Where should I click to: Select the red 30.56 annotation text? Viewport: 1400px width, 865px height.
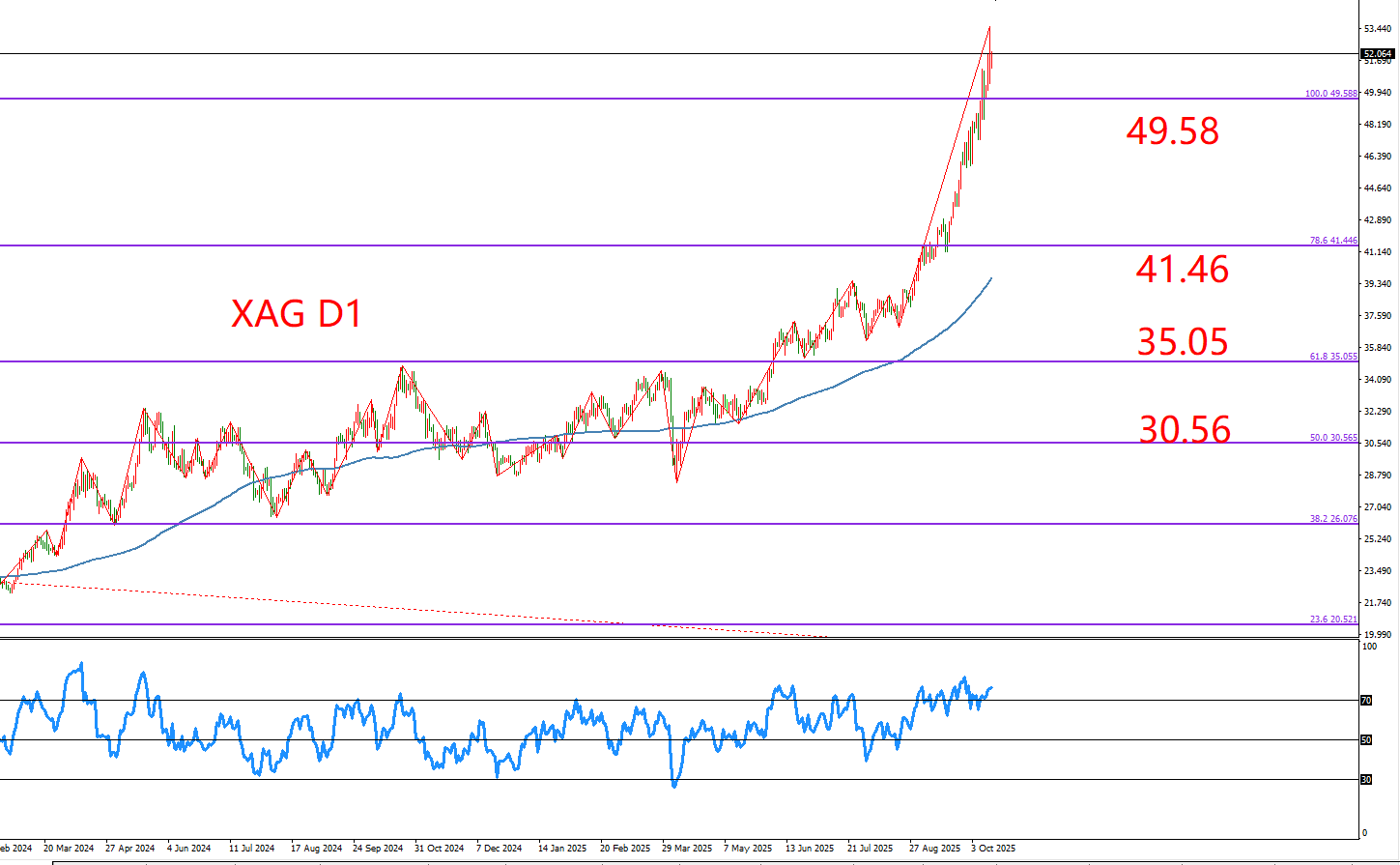1185,429
